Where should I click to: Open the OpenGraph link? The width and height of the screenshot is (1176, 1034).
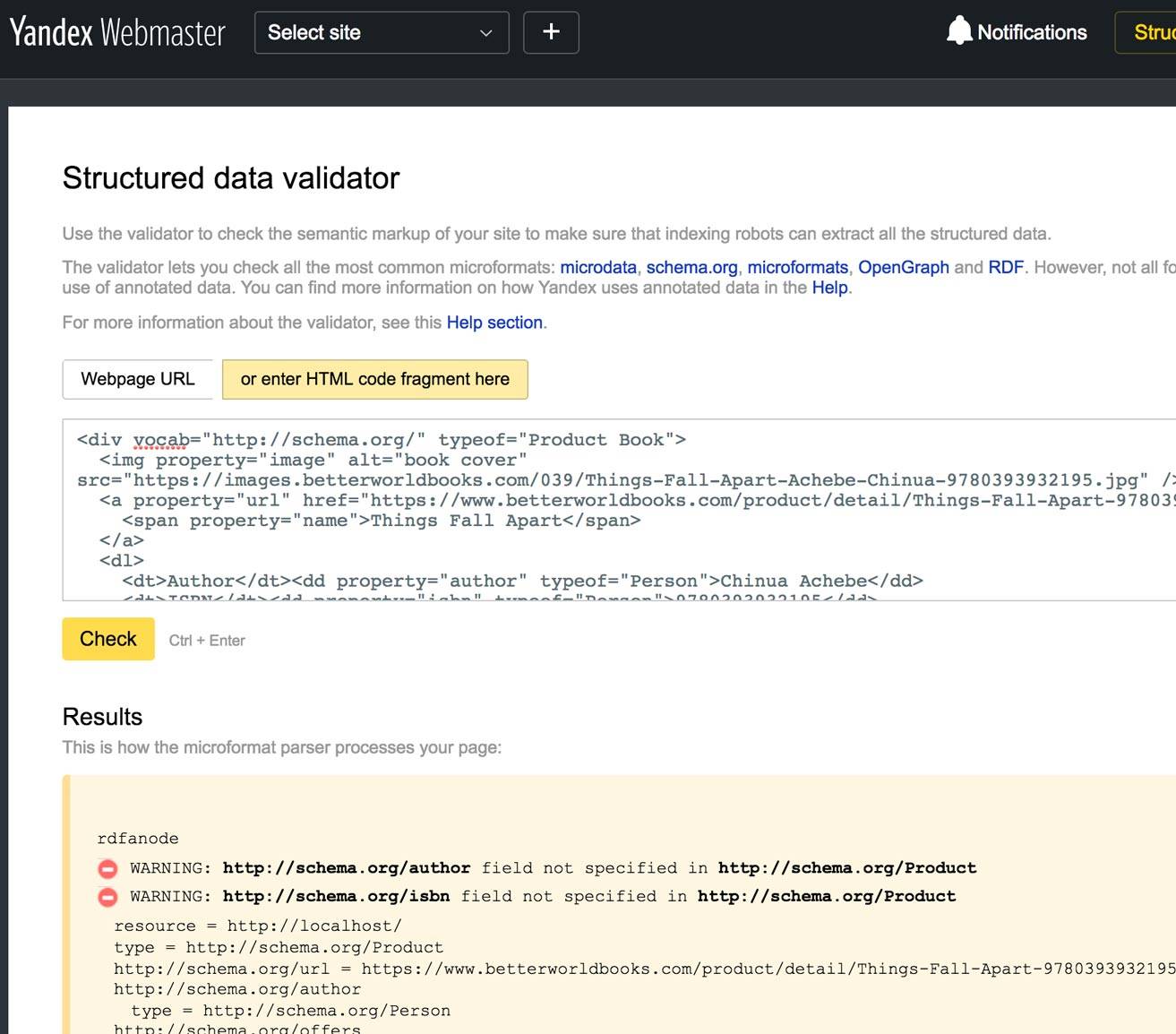coord(904,267)
